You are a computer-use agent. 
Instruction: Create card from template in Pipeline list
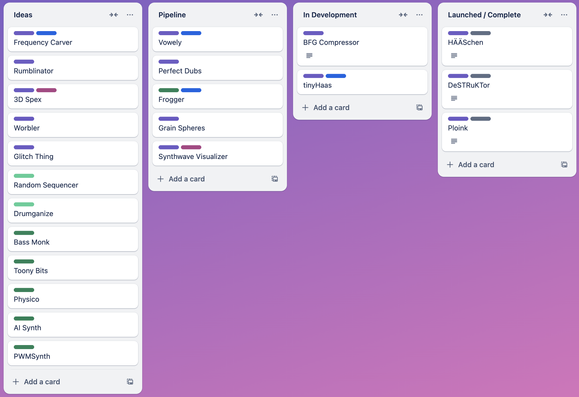click(275, 179)
